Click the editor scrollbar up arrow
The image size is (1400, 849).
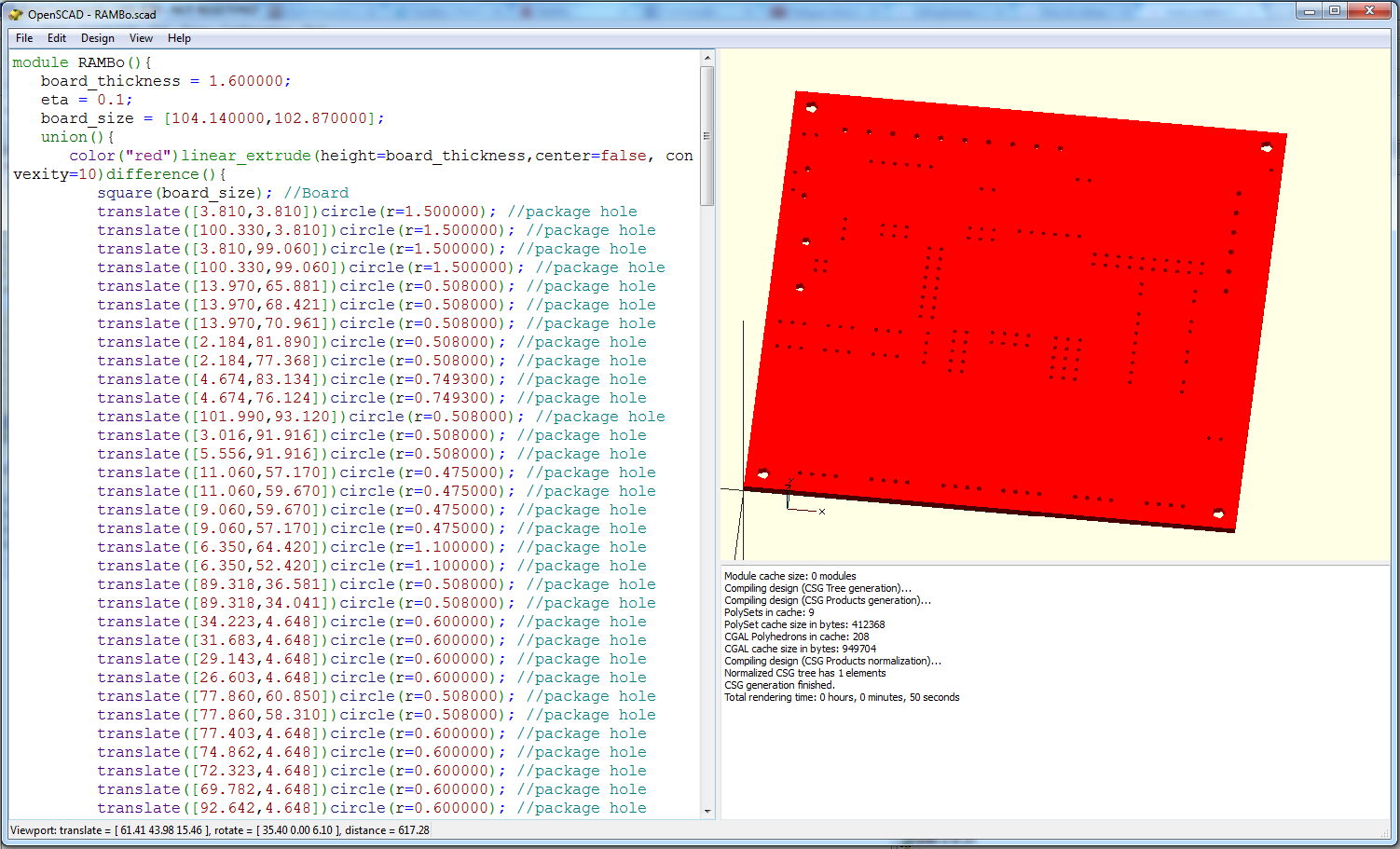(707, 58)
